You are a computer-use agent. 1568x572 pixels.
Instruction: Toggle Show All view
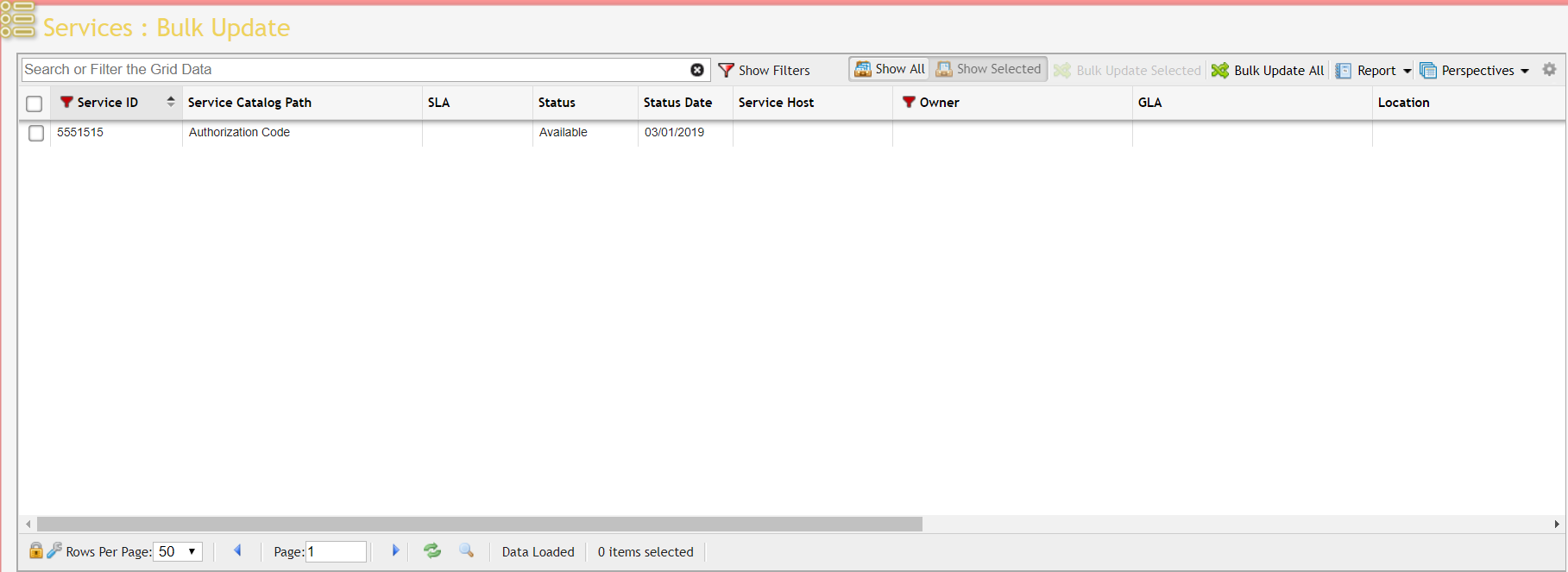[x=890, y=69]
